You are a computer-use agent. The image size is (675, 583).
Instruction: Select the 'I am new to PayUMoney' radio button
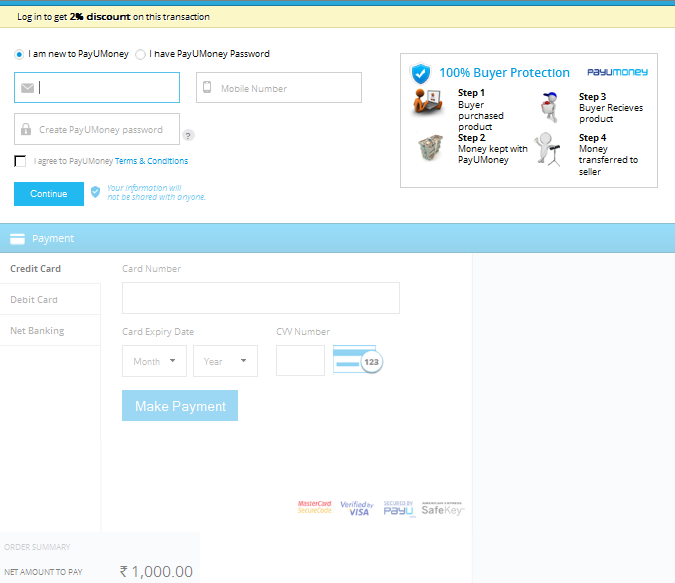pyautogui.click(x=19, y=54)
